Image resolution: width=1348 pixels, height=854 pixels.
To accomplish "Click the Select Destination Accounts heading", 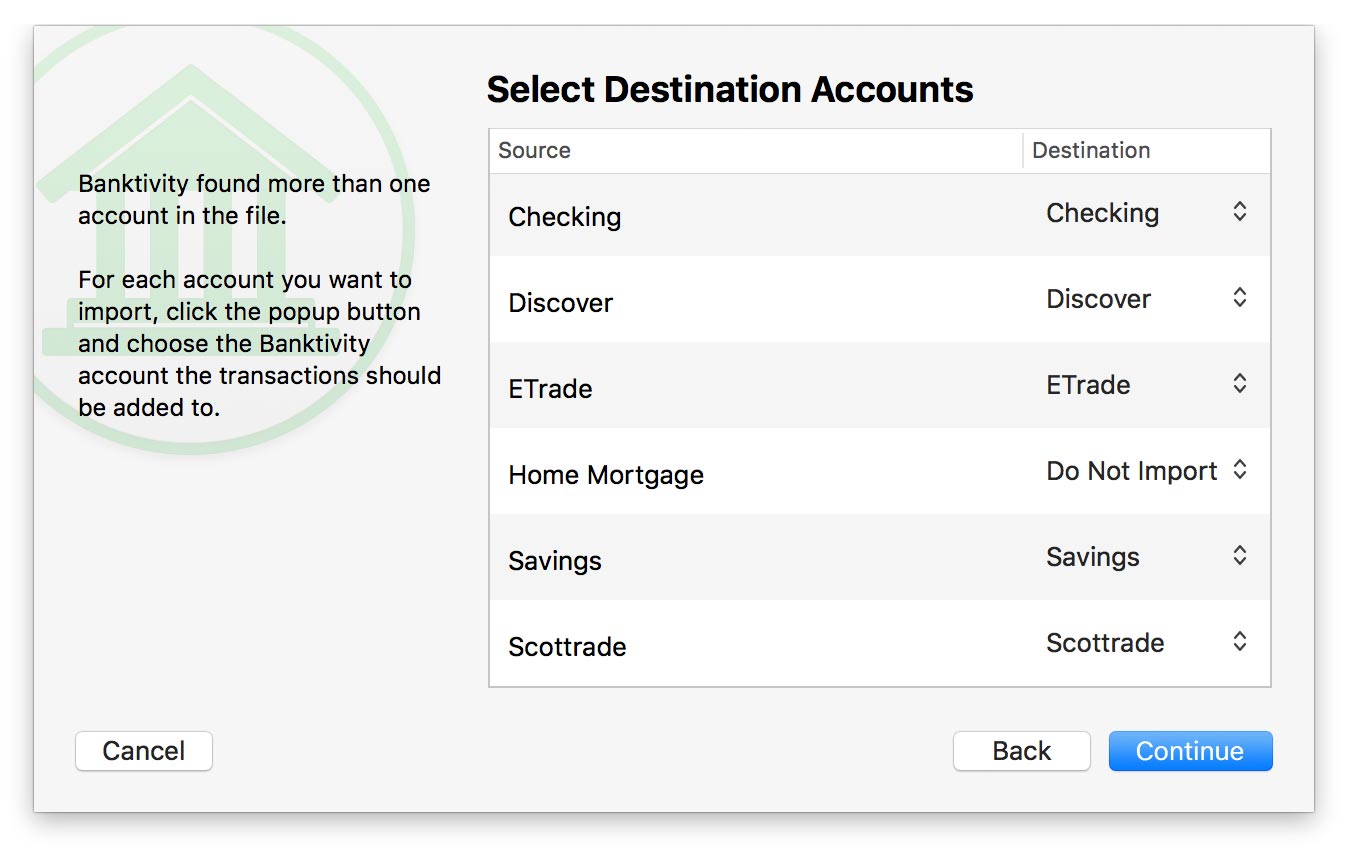I will [729, 90].
